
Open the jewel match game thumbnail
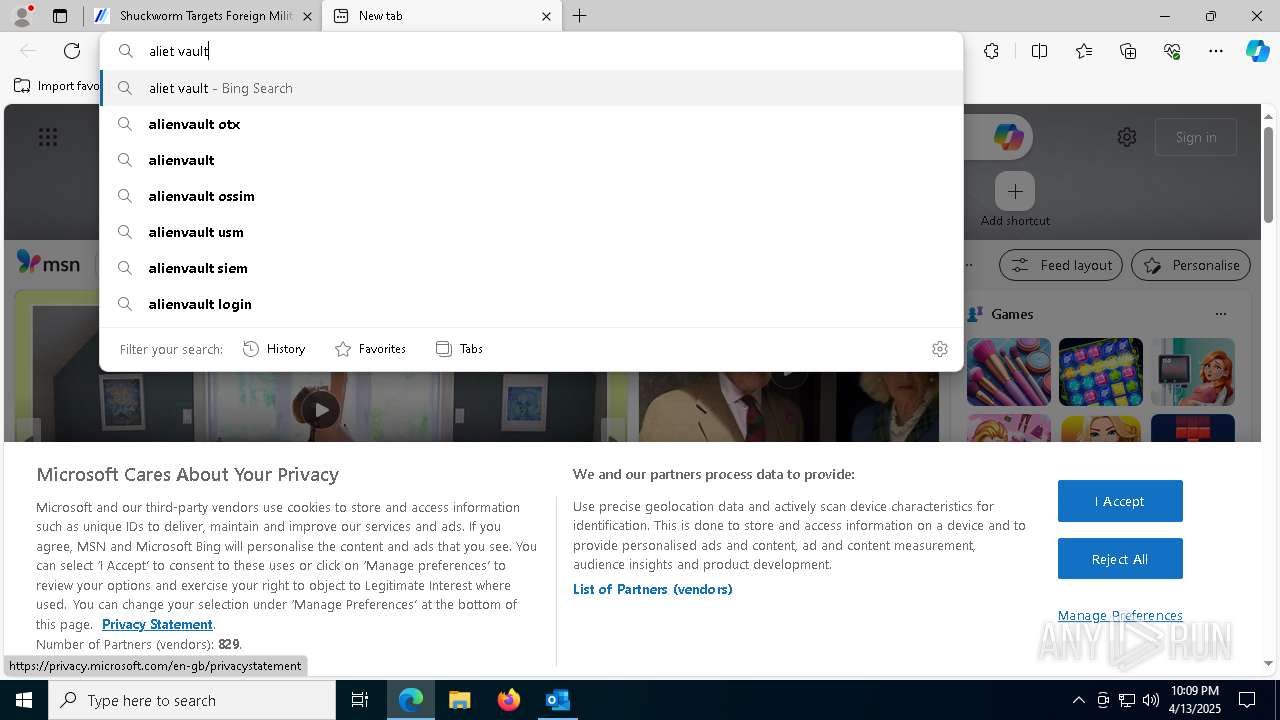pyautogui.click(x=1101, y=372)
